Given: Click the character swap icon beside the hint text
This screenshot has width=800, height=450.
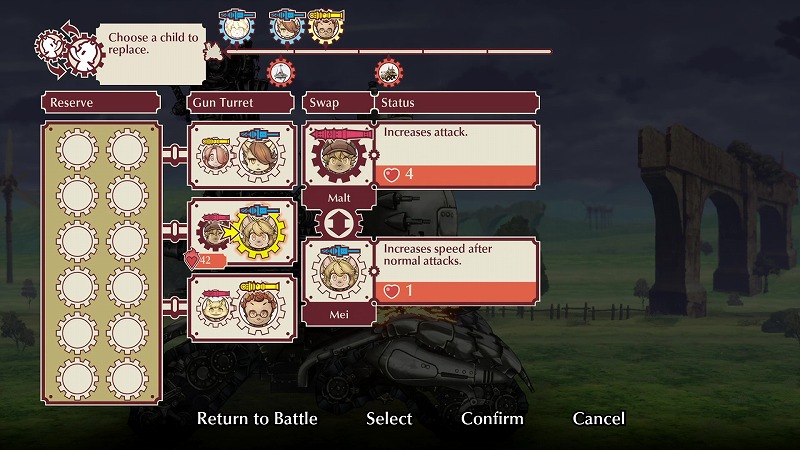Looking at the screenshot, I should point(69,50).
